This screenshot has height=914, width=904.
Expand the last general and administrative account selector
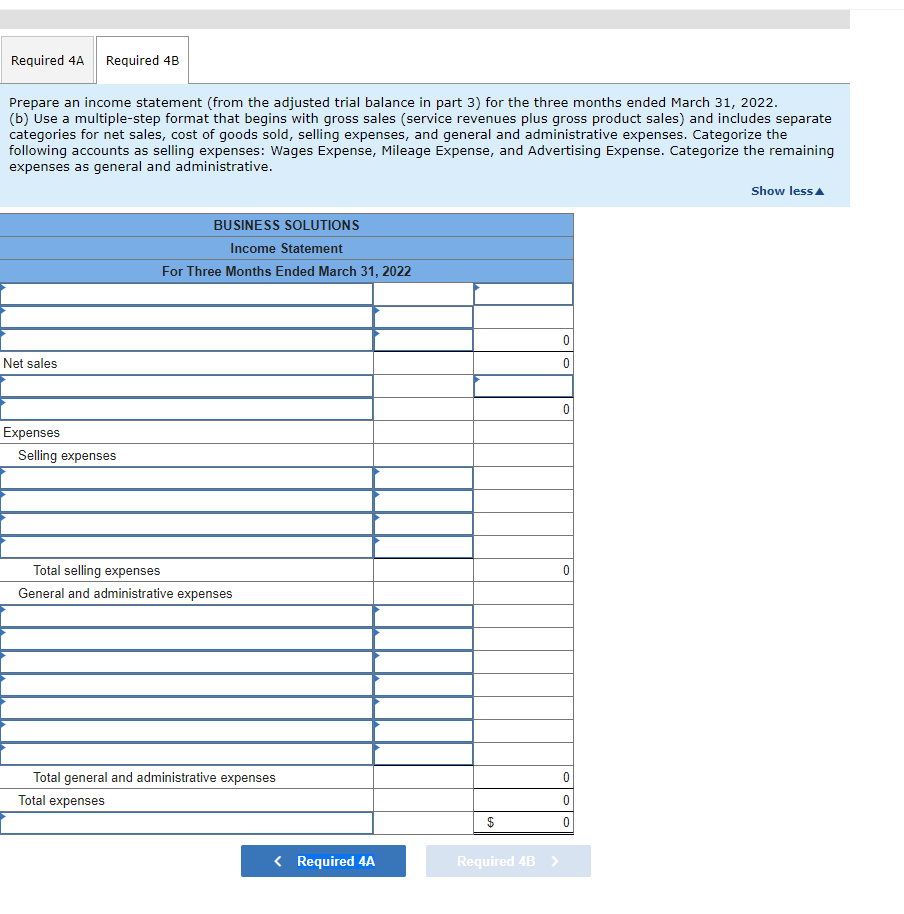(187, 753)
